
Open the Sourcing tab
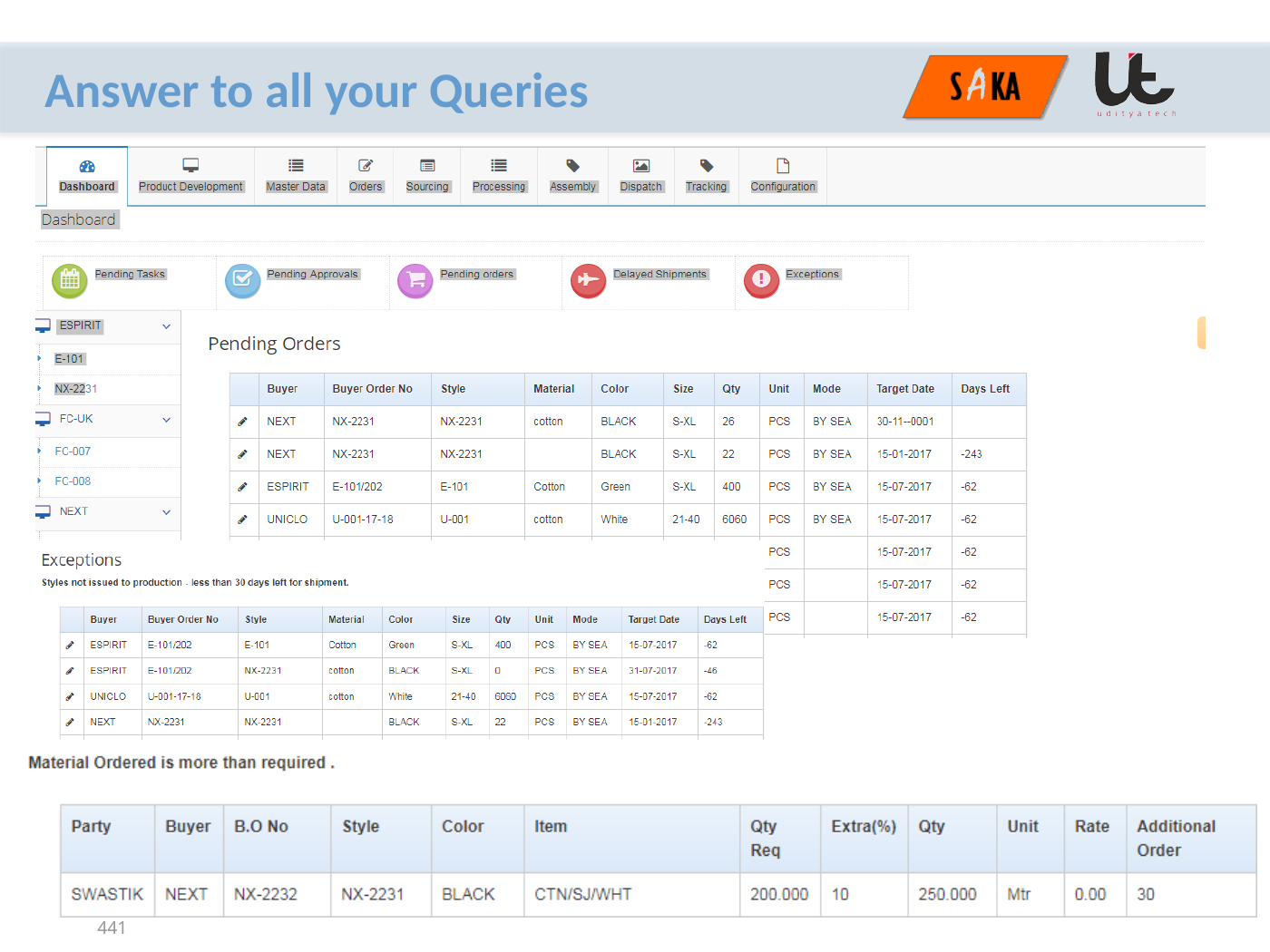[x=427, y=176]
